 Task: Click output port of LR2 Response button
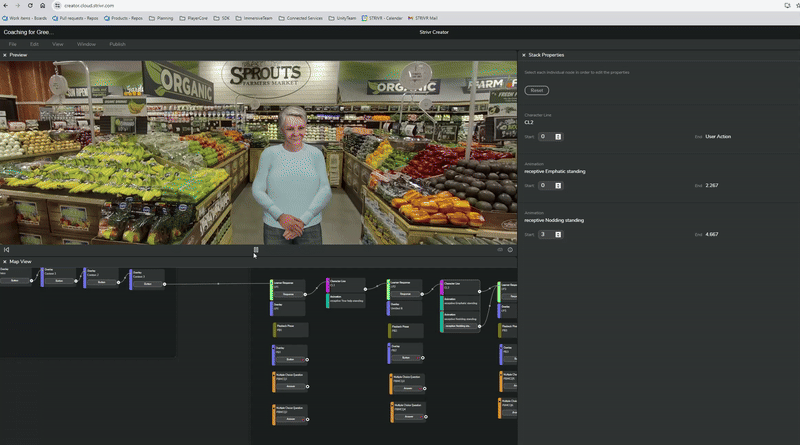pyautogui.click(x=422, y=294)
